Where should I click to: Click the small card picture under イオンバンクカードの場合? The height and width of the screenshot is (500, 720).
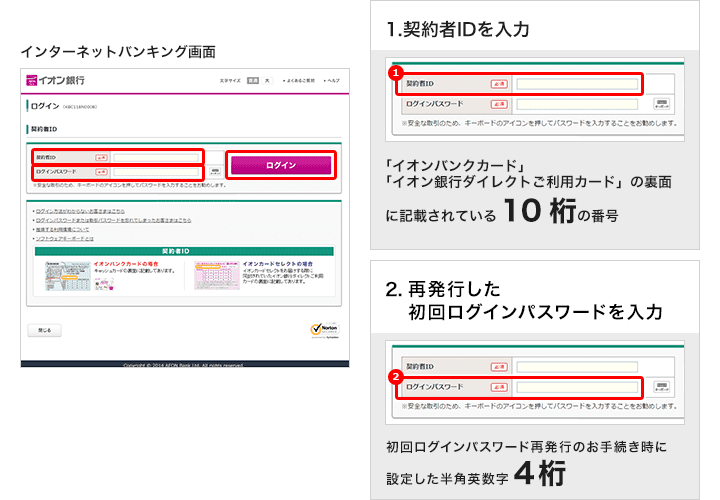point(104,284)
